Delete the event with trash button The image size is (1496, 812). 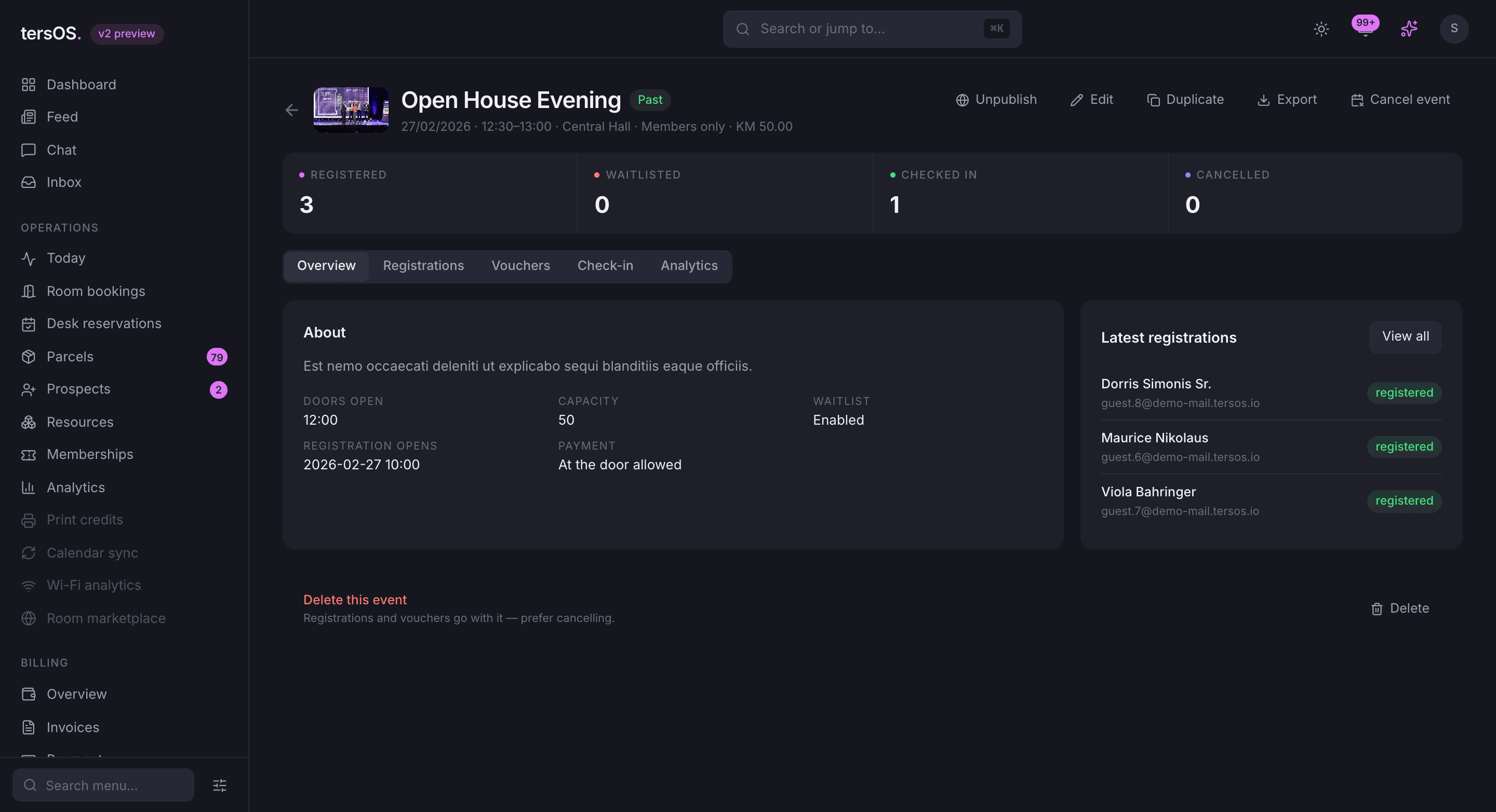pyautogui.click(x=1399, y=608)
